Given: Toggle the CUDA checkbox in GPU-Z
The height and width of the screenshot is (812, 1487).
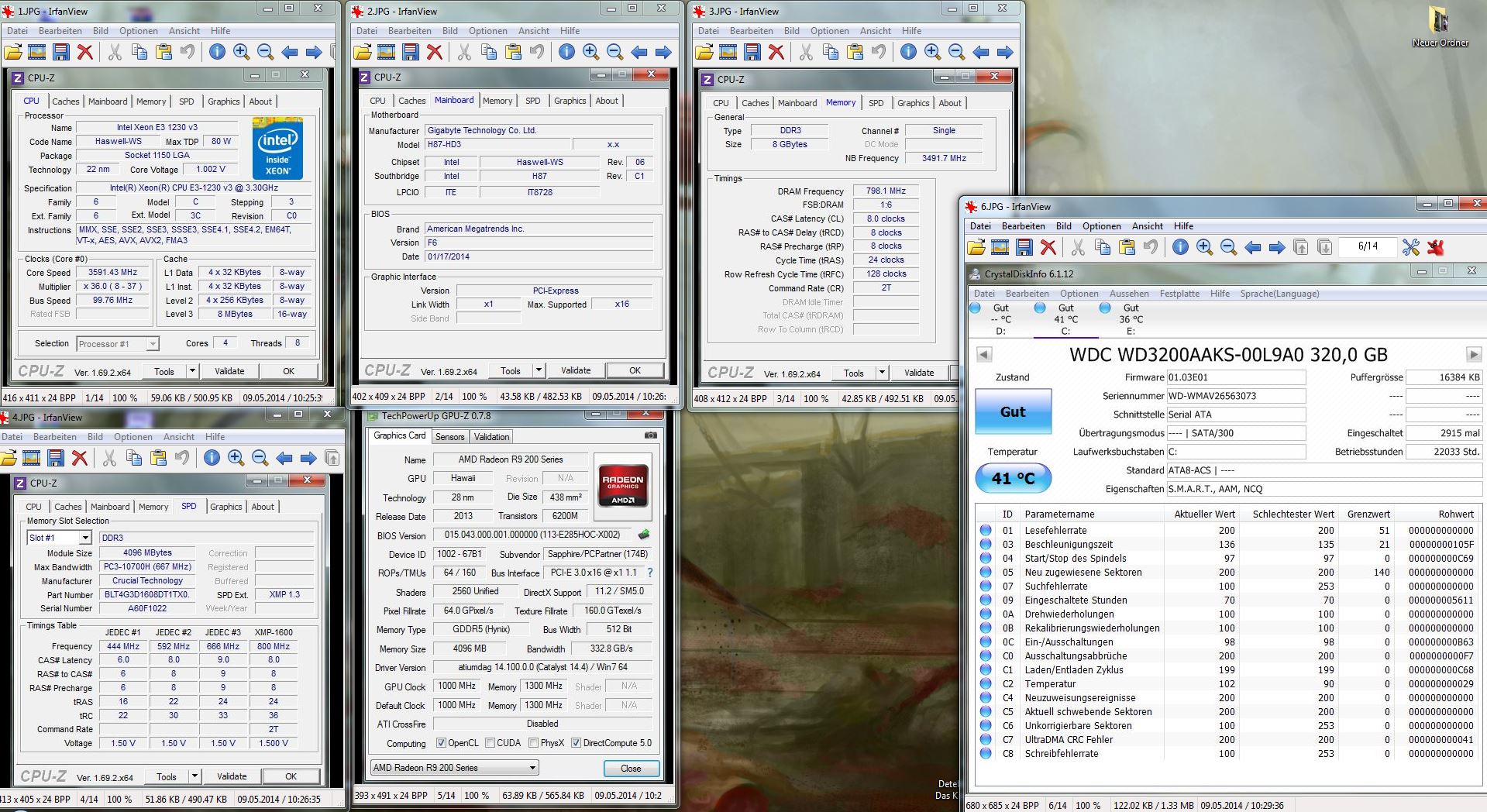Looking at the screenshot, I should [490, 743].
